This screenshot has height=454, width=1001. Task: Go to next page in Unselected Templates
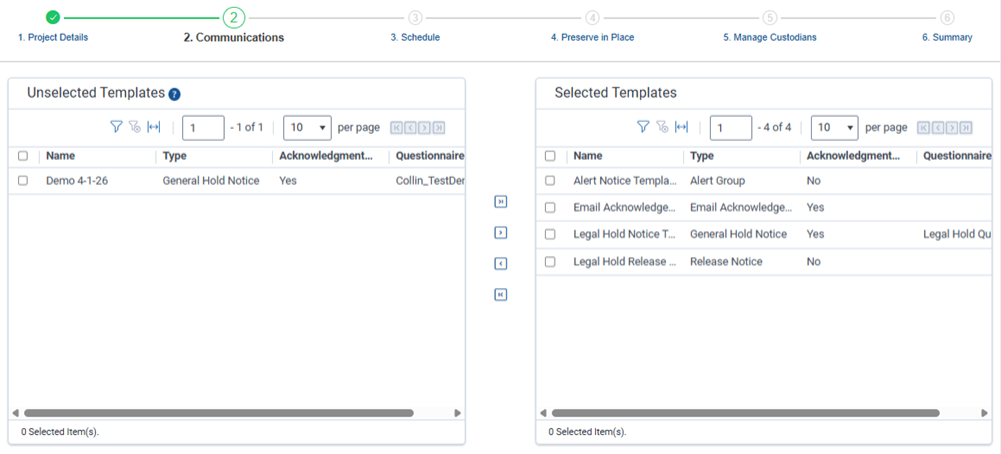click(424, 128)
